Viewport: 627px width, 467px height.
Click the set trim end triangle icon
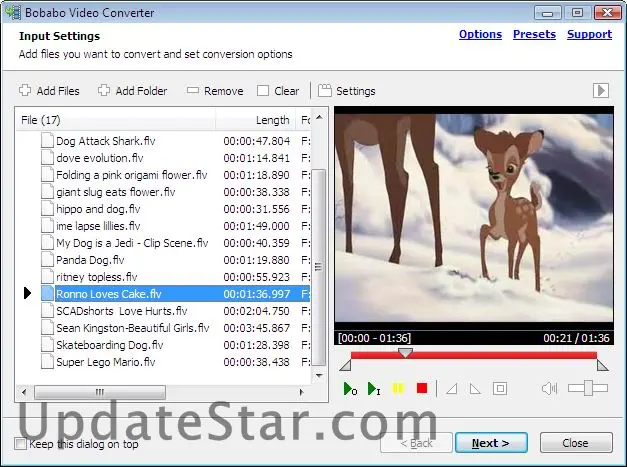click(475, 388)
